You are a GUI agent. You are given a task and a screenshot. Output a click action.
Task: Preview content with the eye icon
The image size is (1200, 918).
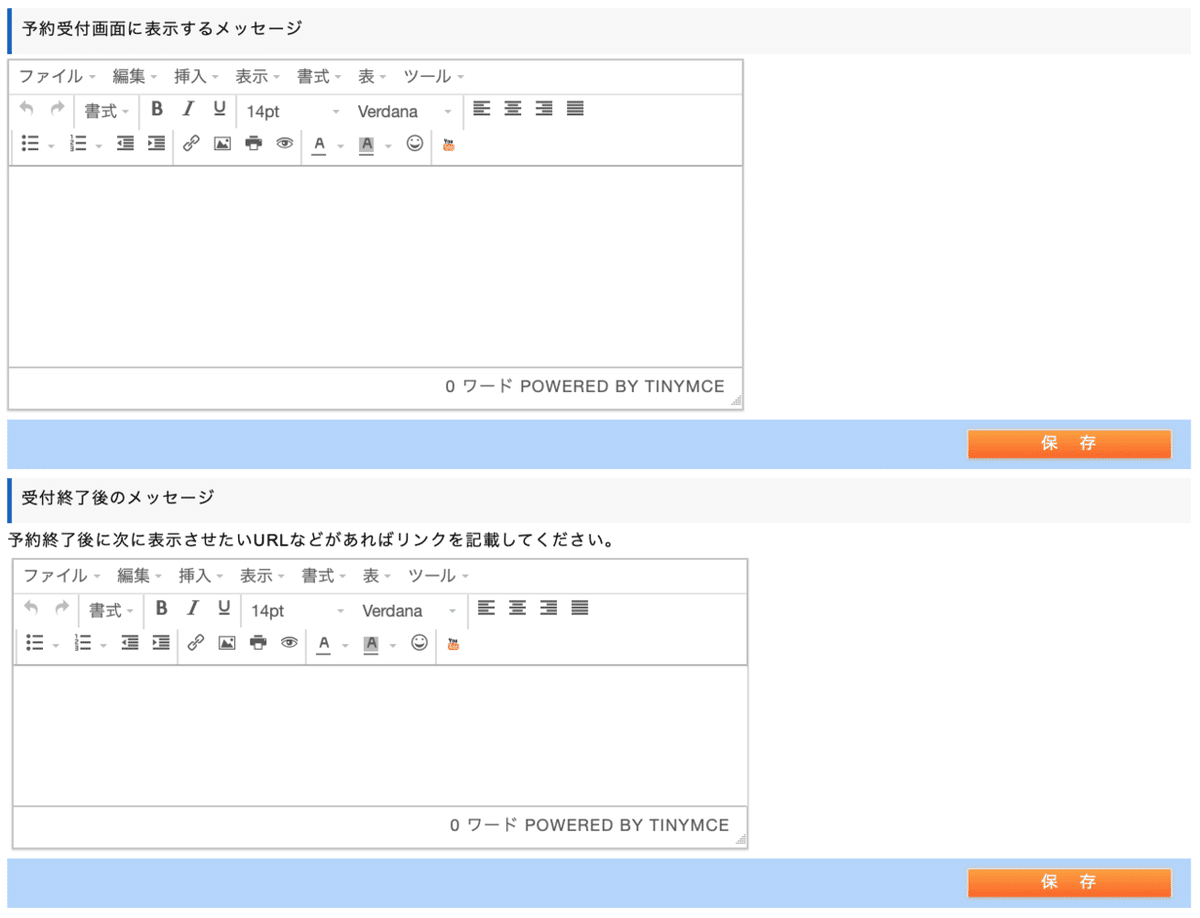284,144
